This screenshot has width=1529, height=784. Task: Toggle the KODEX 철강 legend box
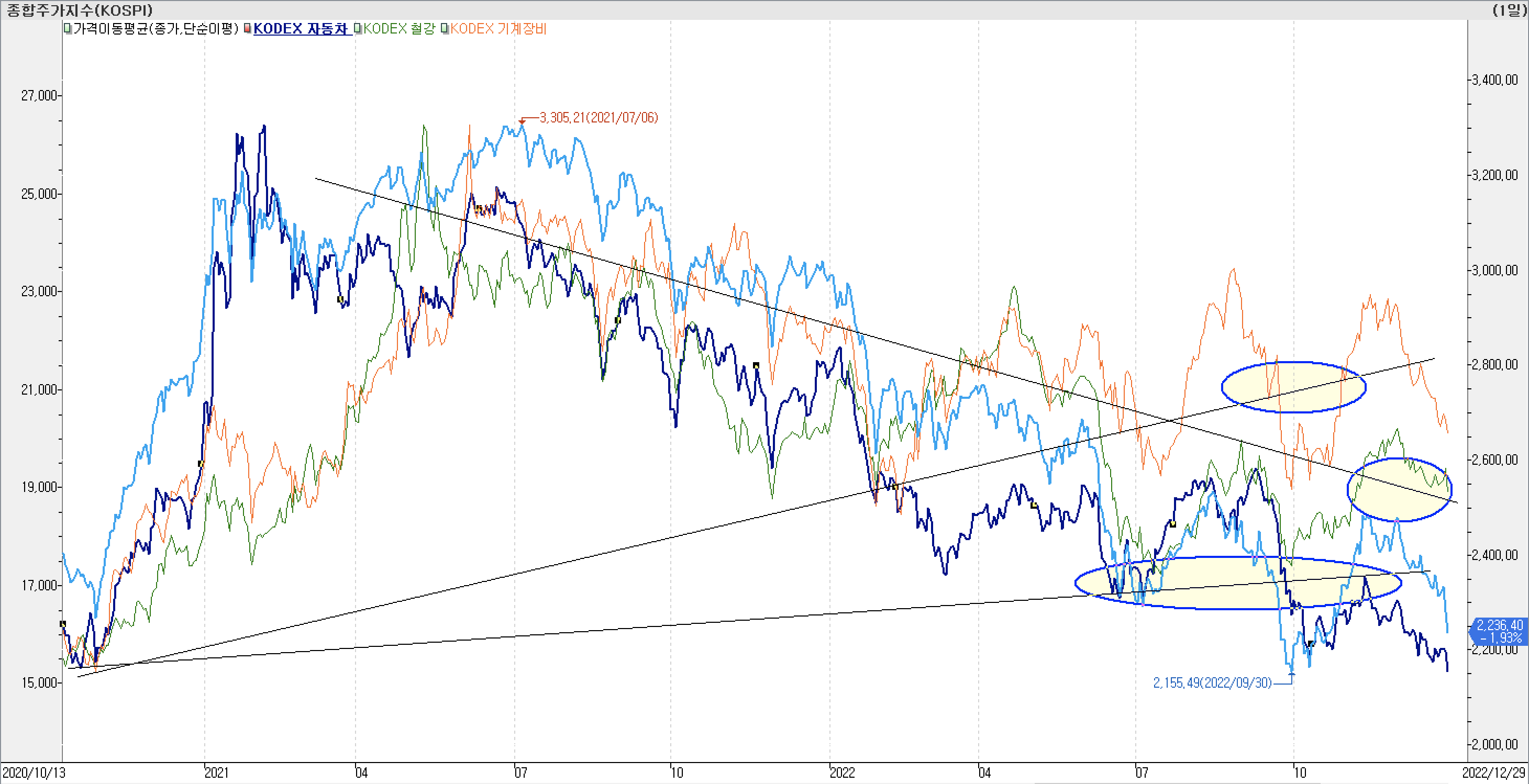358,28
